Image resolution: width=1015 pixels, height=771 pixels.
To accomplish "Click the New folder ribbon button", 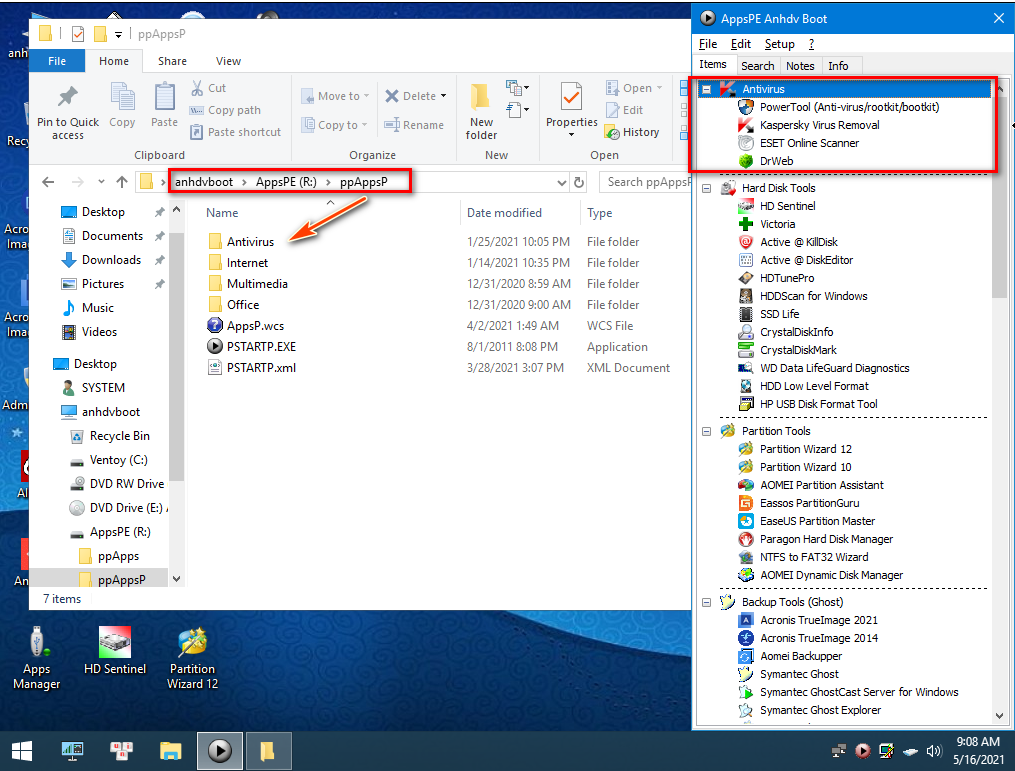I will coord(481,111).
